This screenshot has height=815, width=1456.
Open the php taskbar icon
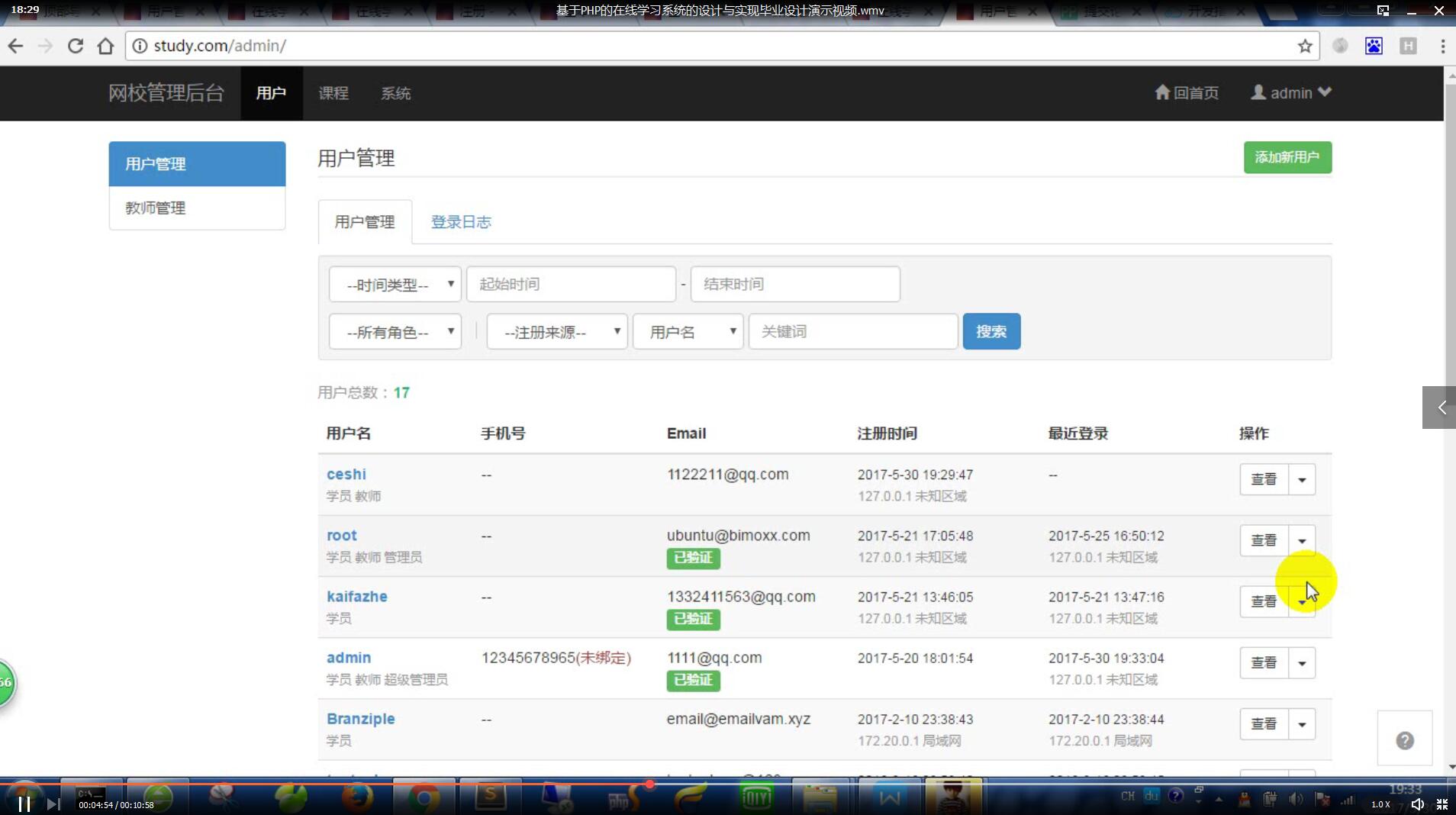pyautogui.click(x=623, y=797)
